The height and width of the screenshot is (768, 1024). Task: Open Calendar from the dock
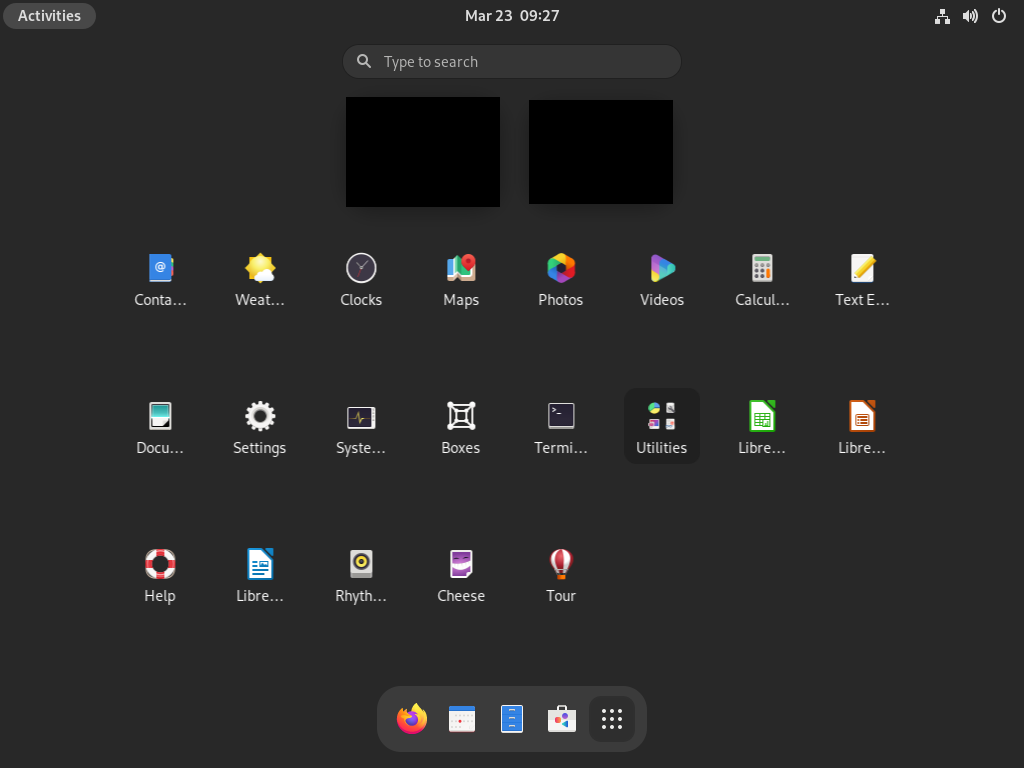click(x=462, y=719)
